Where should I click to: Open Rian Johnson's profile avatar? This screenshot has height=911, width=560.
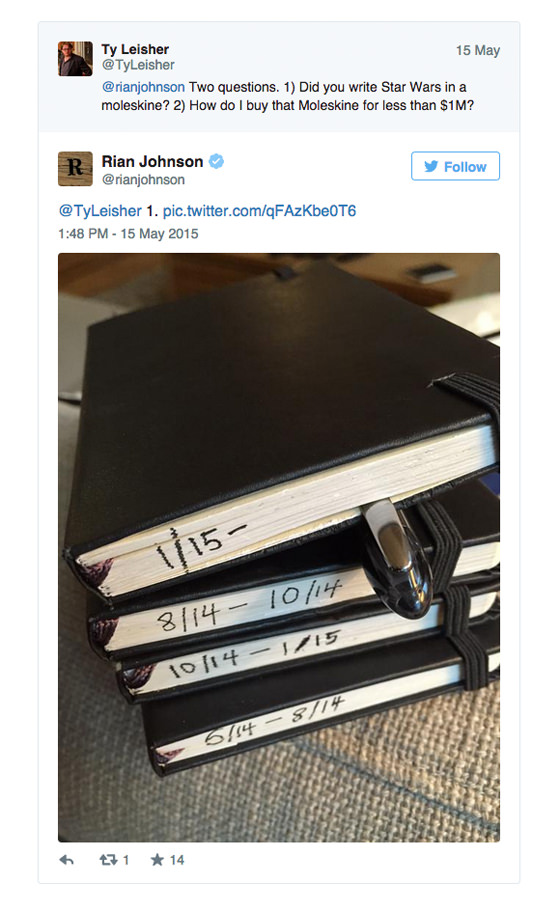[x=75, y=168]
